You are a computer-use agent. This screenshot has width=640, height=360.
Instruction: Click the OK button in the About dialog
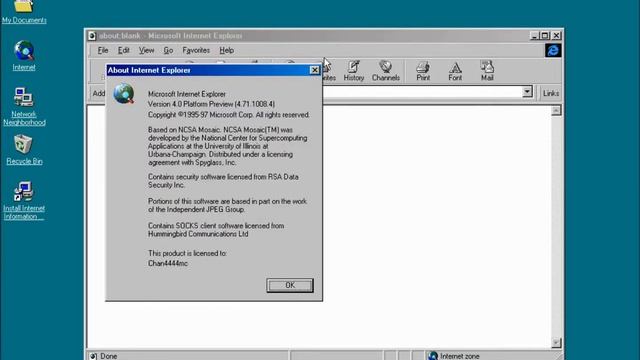click(x=290, y=285)
